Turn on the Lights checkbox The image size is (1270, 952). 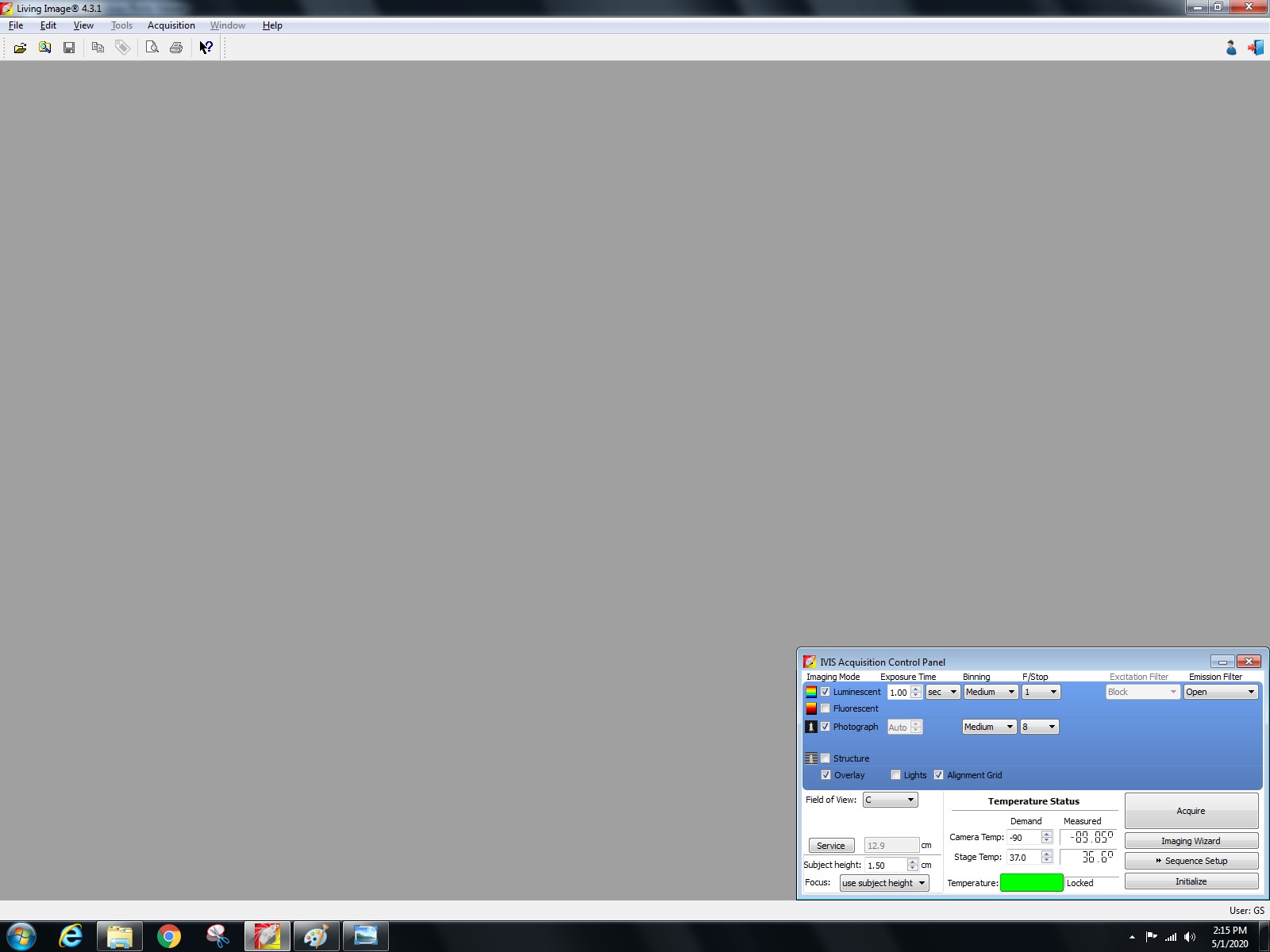click(x=896, y=775)
